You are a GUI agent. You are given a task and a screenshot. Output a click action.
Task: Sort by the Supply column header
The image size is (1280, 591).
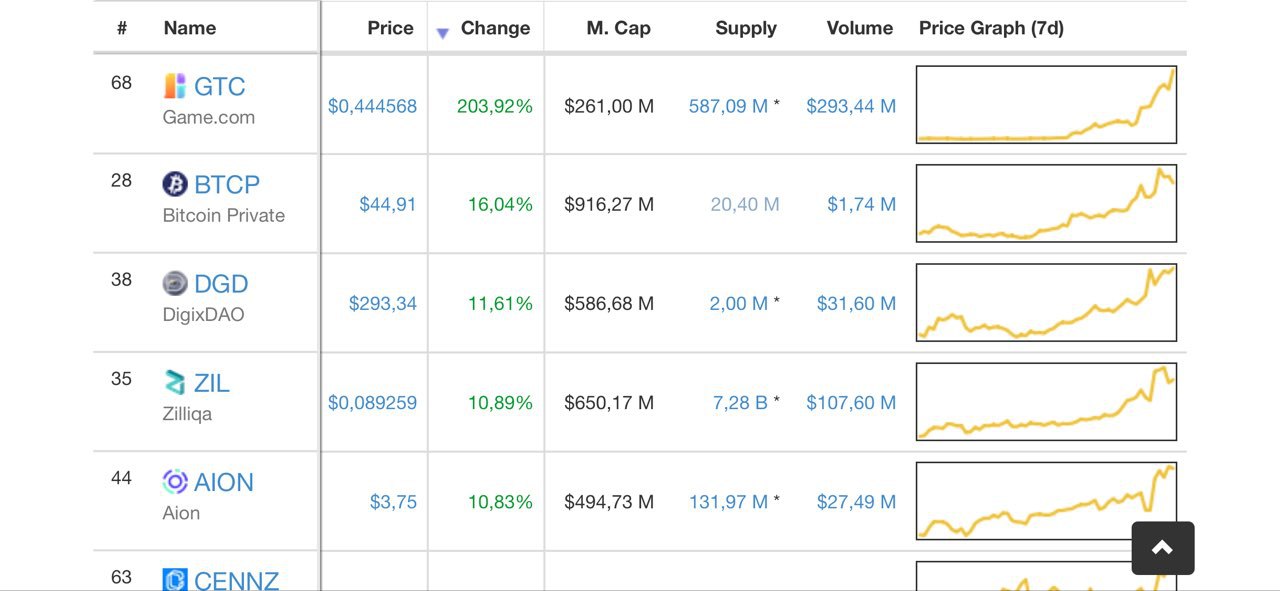point(746,29)
